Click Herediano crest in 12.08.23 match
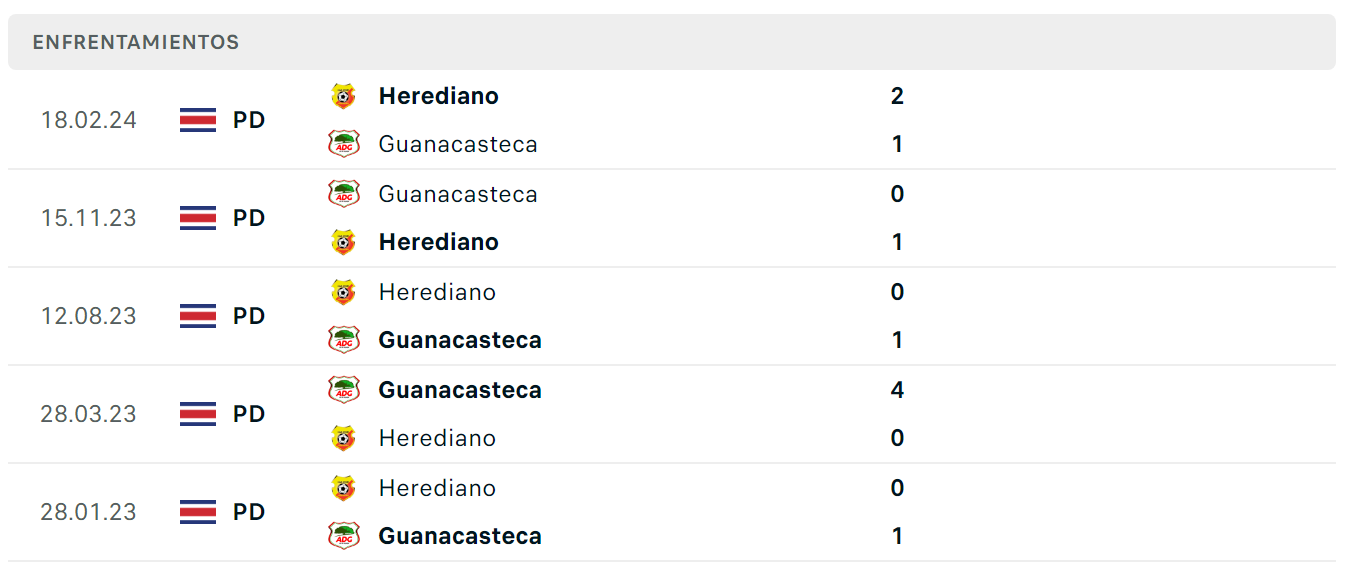 pos(343,292)
